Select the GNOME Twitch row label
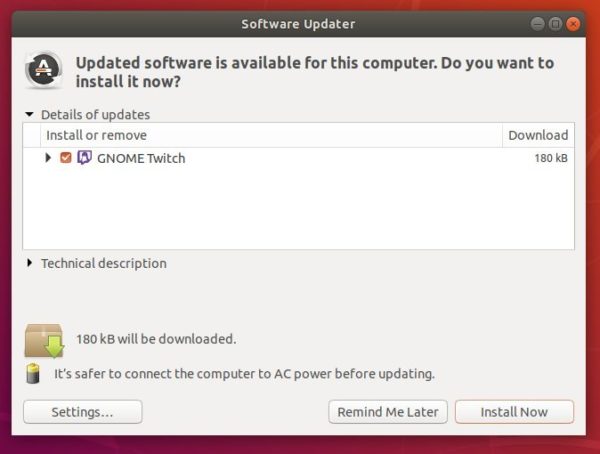600x454 pixels. pos(141,158)
